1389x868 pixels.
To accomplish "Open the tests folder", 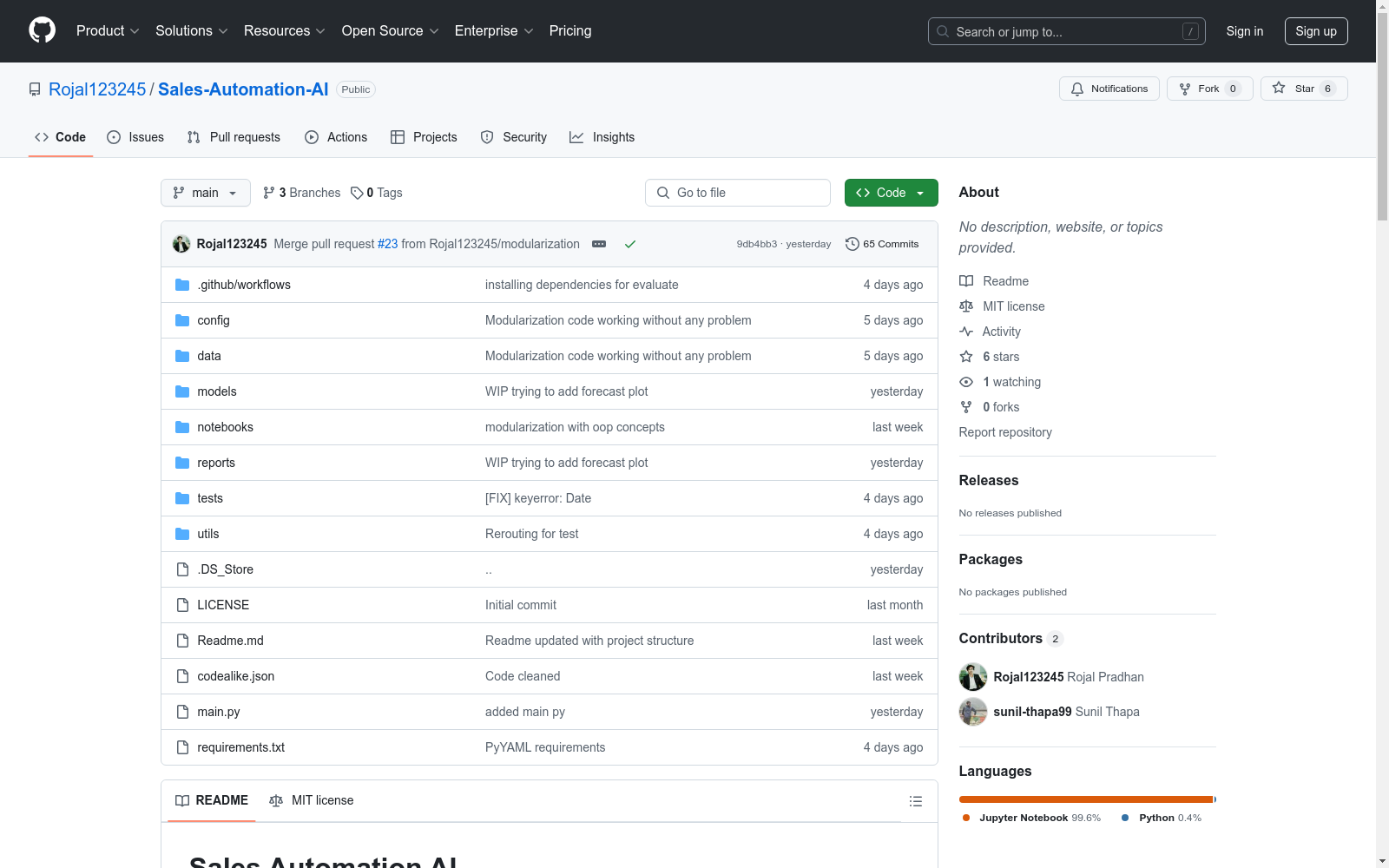I will (210, 498).
